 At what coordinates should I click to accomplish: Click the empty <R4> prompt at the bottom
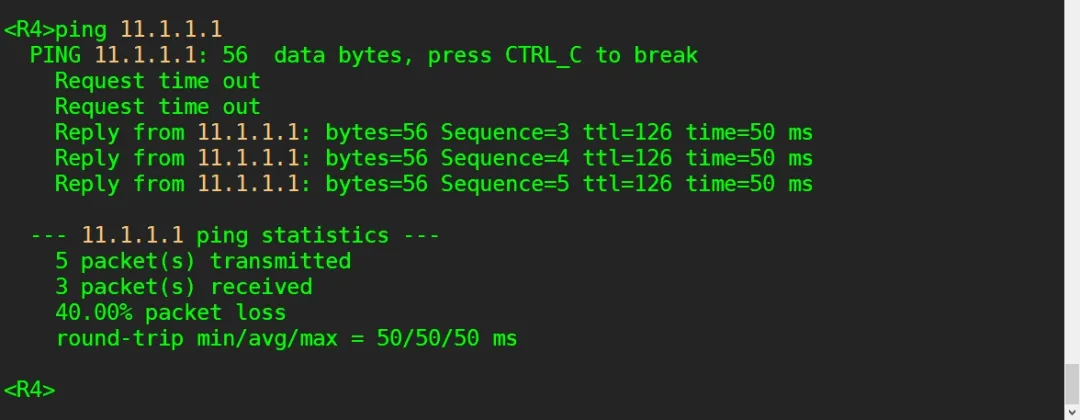(x=29, y=390)
